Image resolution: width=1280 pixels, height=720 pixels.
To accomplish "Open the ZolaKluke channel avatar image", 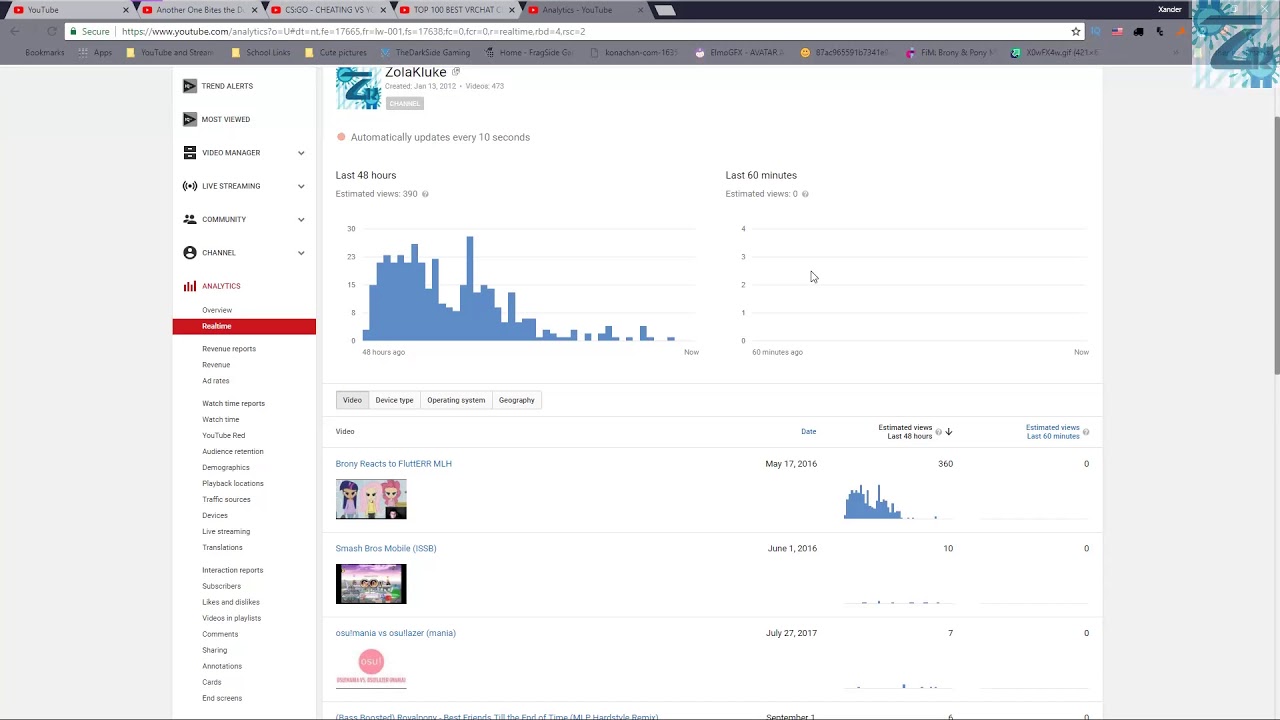I will (x=357, y=88).
